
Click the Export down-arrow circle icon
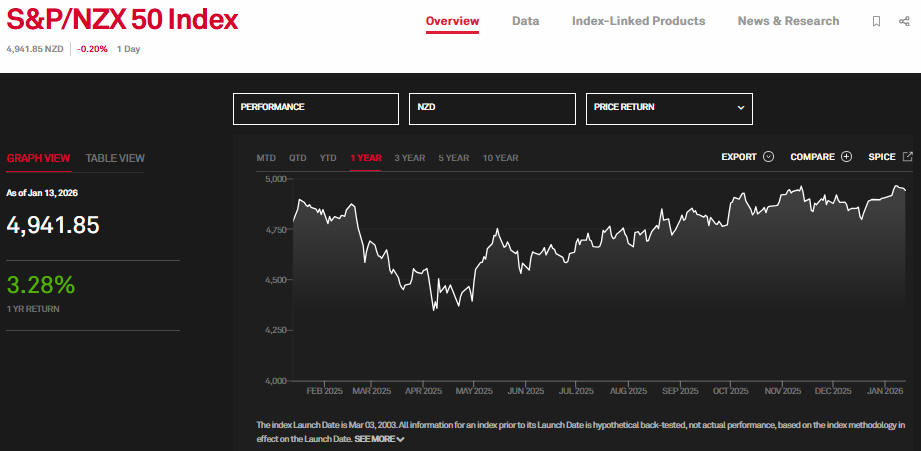coord(768,157)
